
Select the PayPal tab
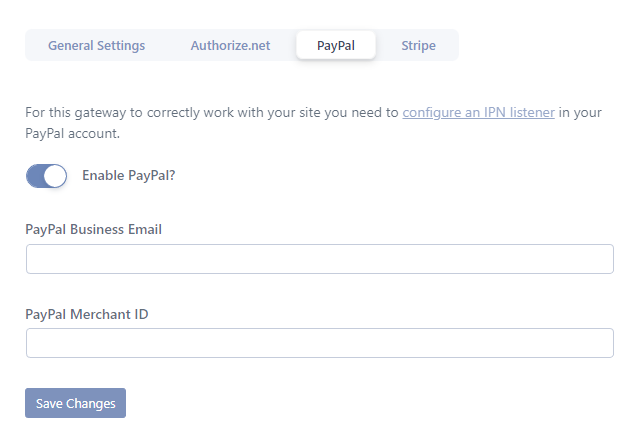(336, 45)
